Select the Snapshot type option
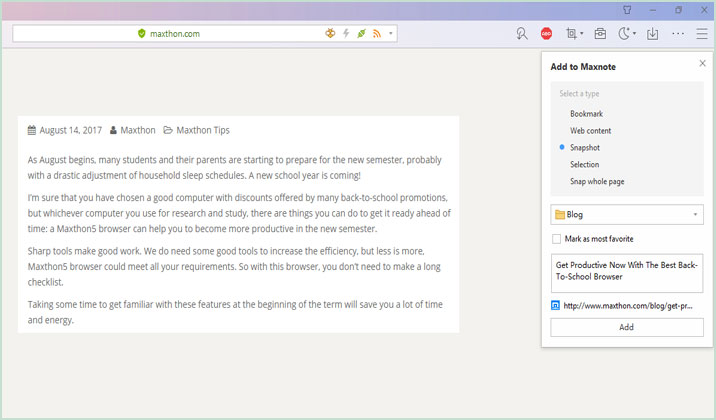Viewport: 716px width, 420px height. click(x=585, y=147)
